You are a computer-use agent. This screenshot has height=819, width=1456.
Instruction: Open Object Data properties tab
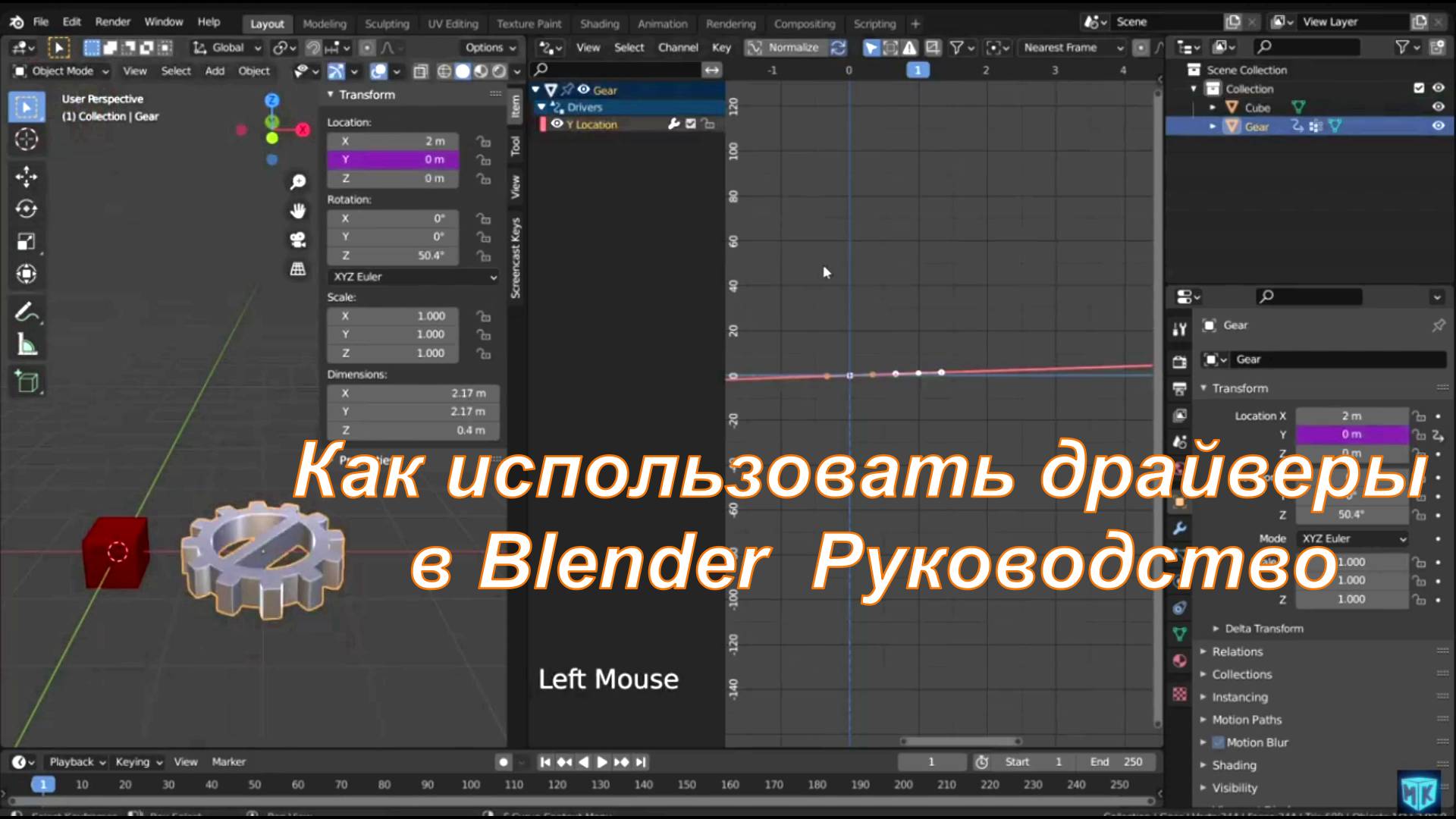pos(1179,634)
